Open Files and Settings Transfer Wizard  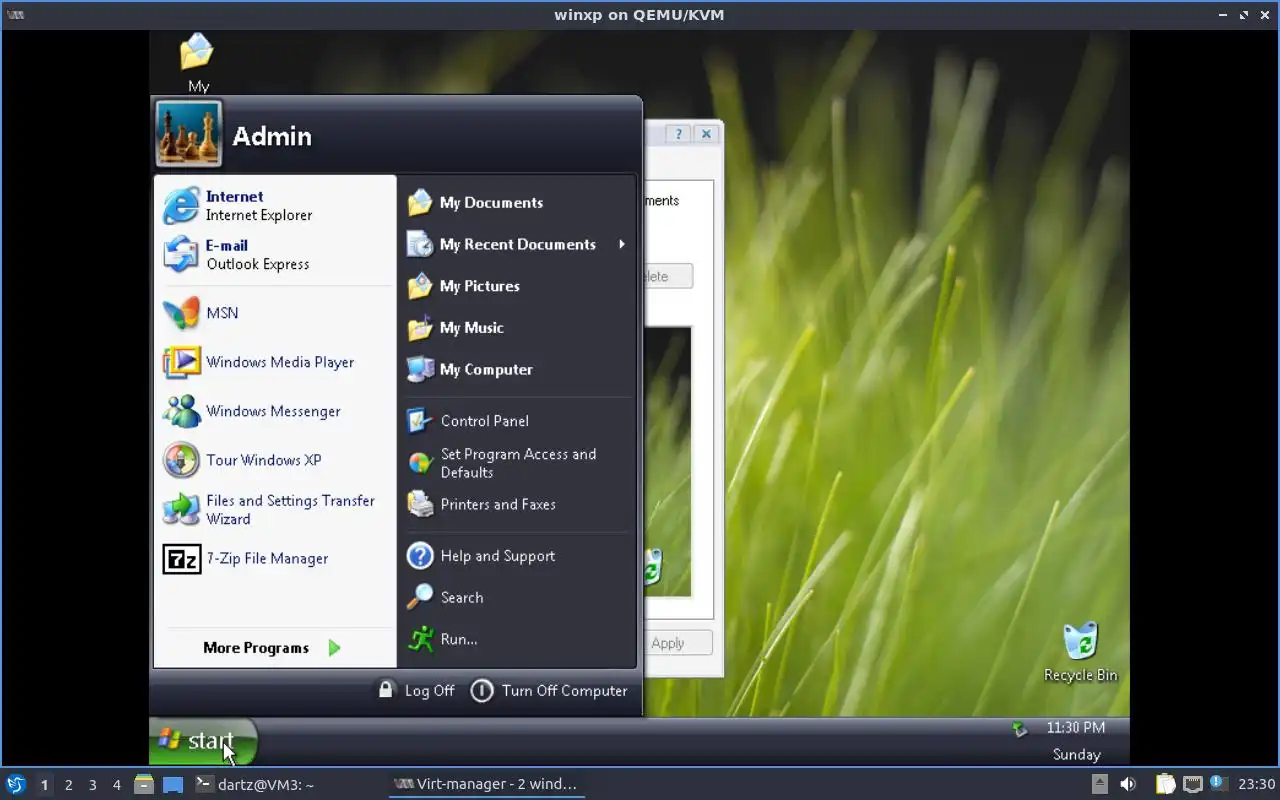[275, 509]
